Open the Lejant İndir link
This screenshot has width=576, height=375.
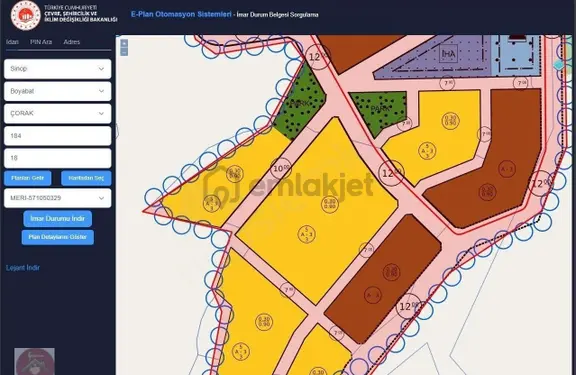[23, 268]
